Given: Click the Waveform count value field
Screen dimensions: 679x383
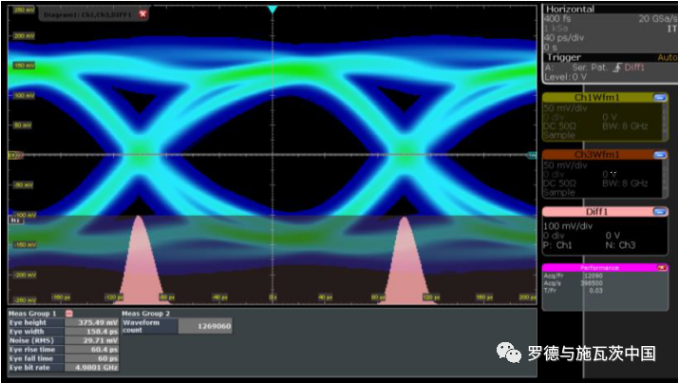Looking at the screenshot, I should tap(205, 326).
